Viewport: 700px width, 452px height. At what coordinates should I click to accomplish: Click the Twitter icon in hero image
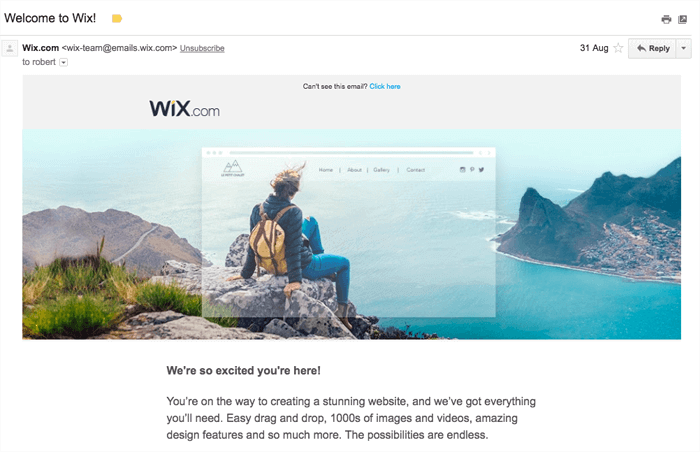pyautogui.click(x=481, y=170)
